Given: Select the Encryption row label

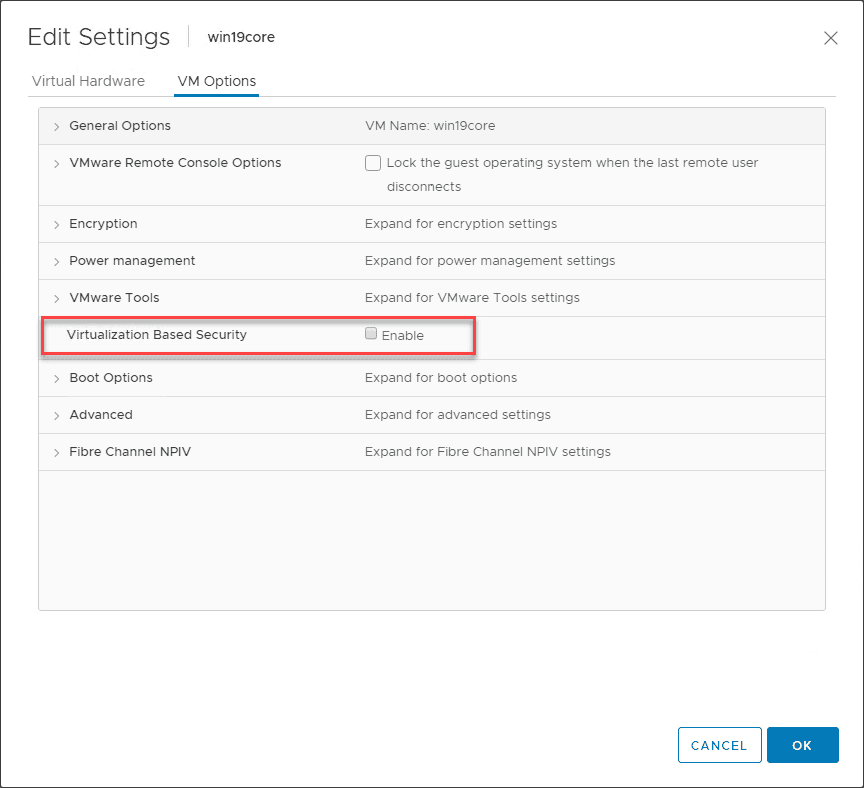Looking at the screenshot, I should coord(103,224).
